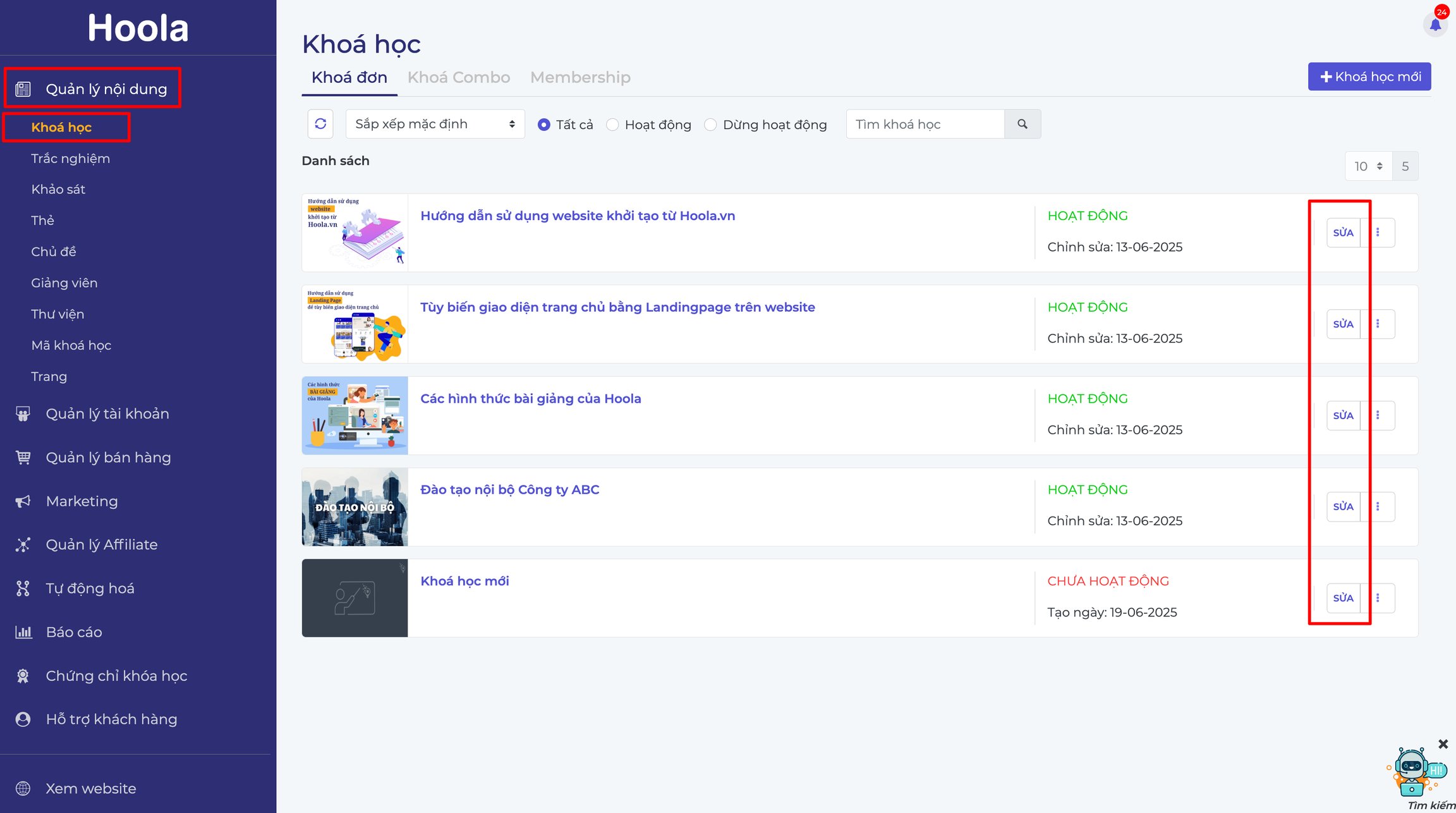Click the refresh list icon
The image size is (1456, 813).
[x=320, y=124]
